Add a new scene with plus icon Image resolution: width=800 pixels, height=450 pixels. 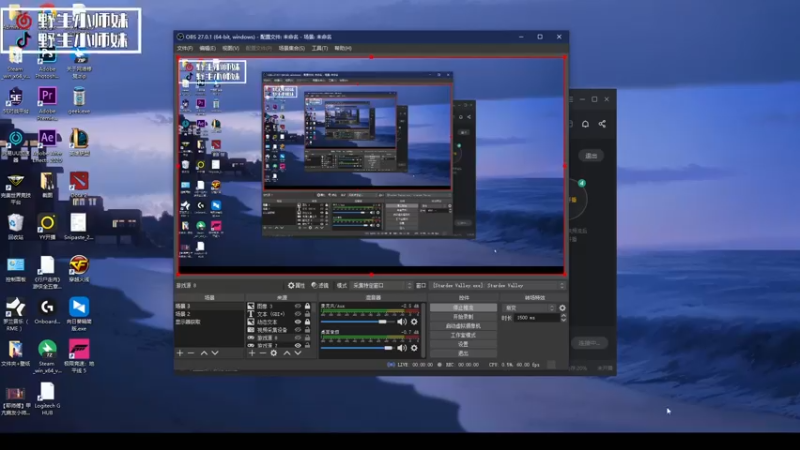click(180, 353)
